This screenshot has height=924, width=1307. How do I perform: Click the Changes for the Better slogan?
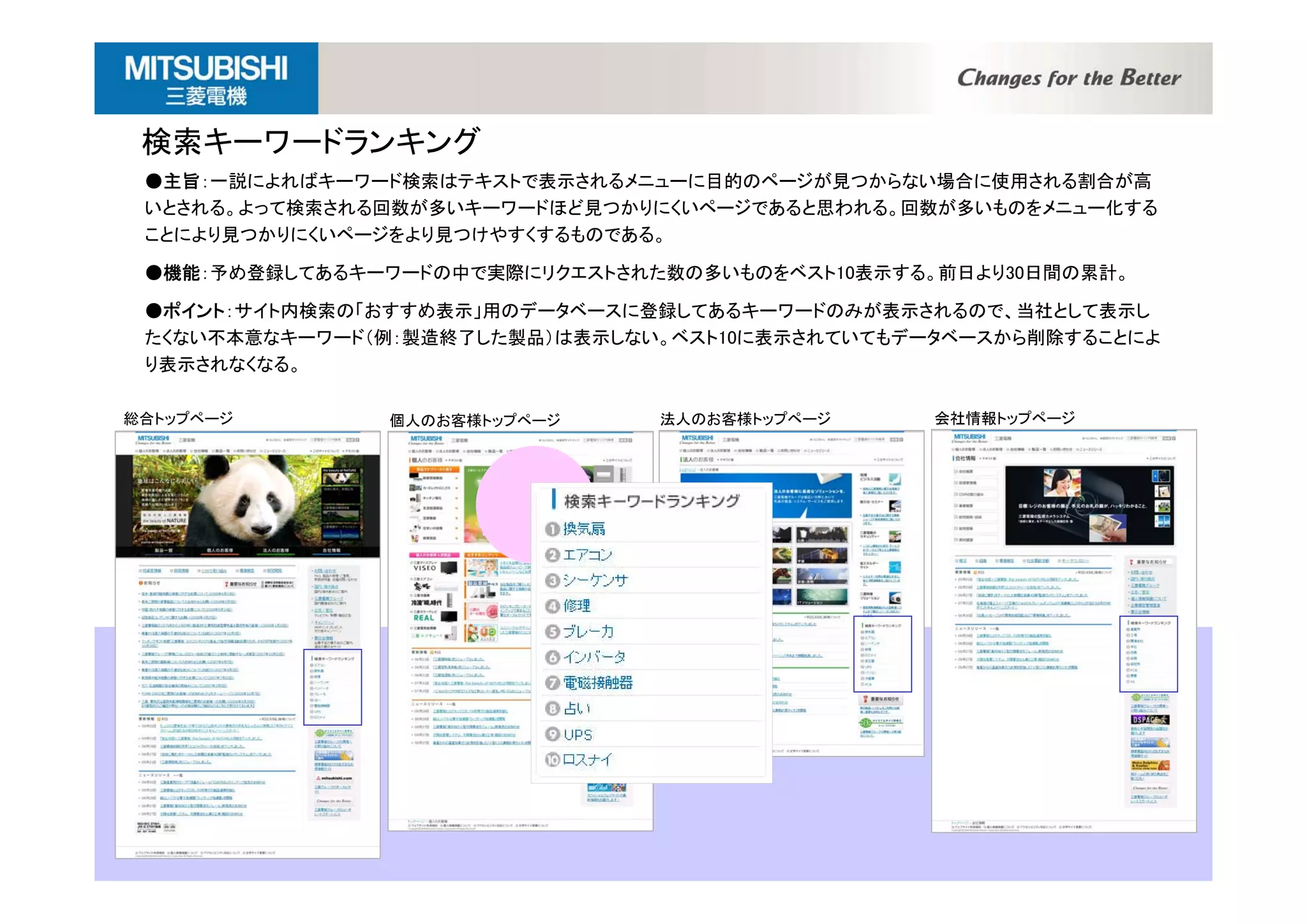point(1068,78)
